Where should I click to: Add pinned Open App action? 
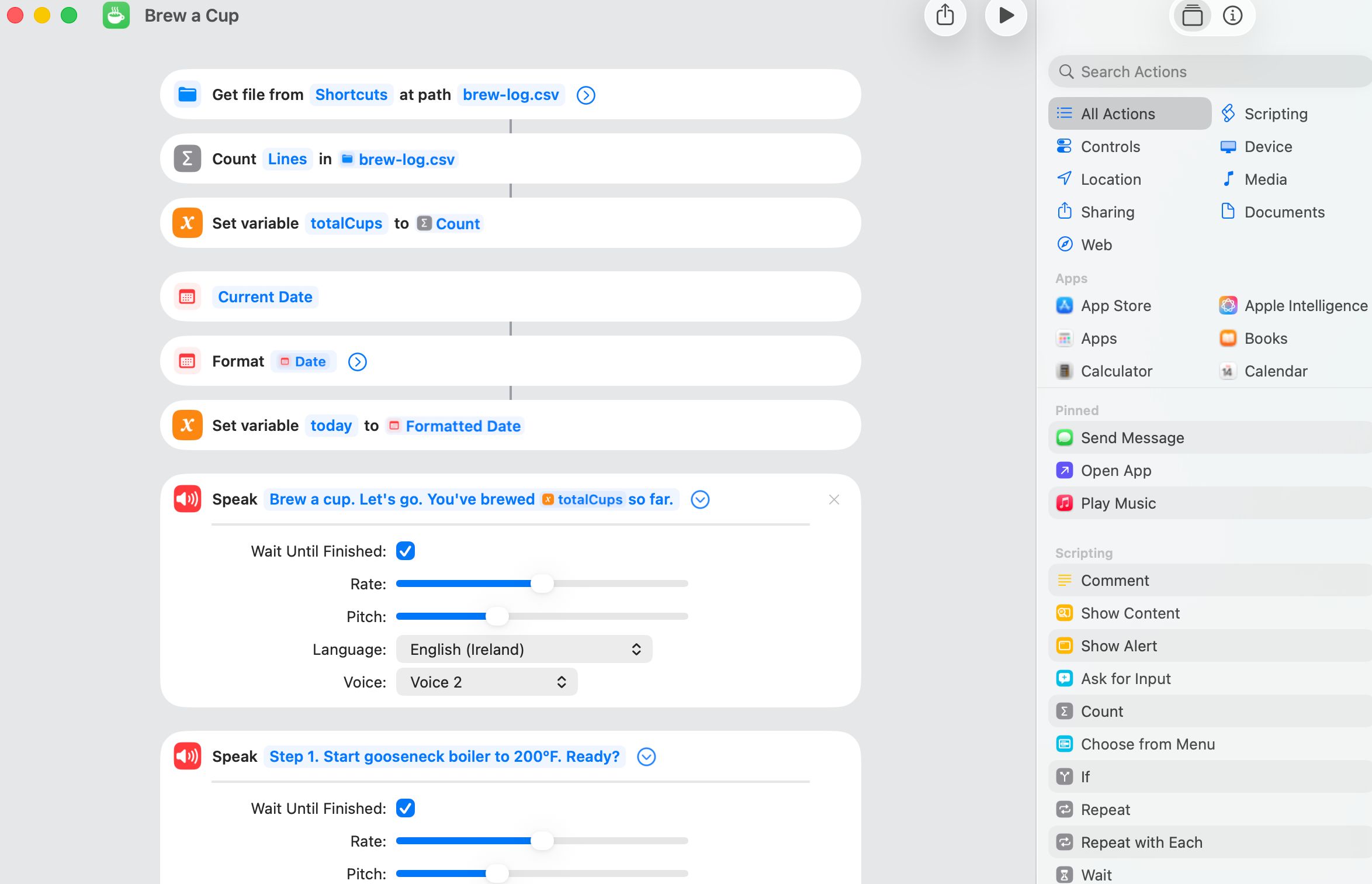click(x=1210, y=471)
